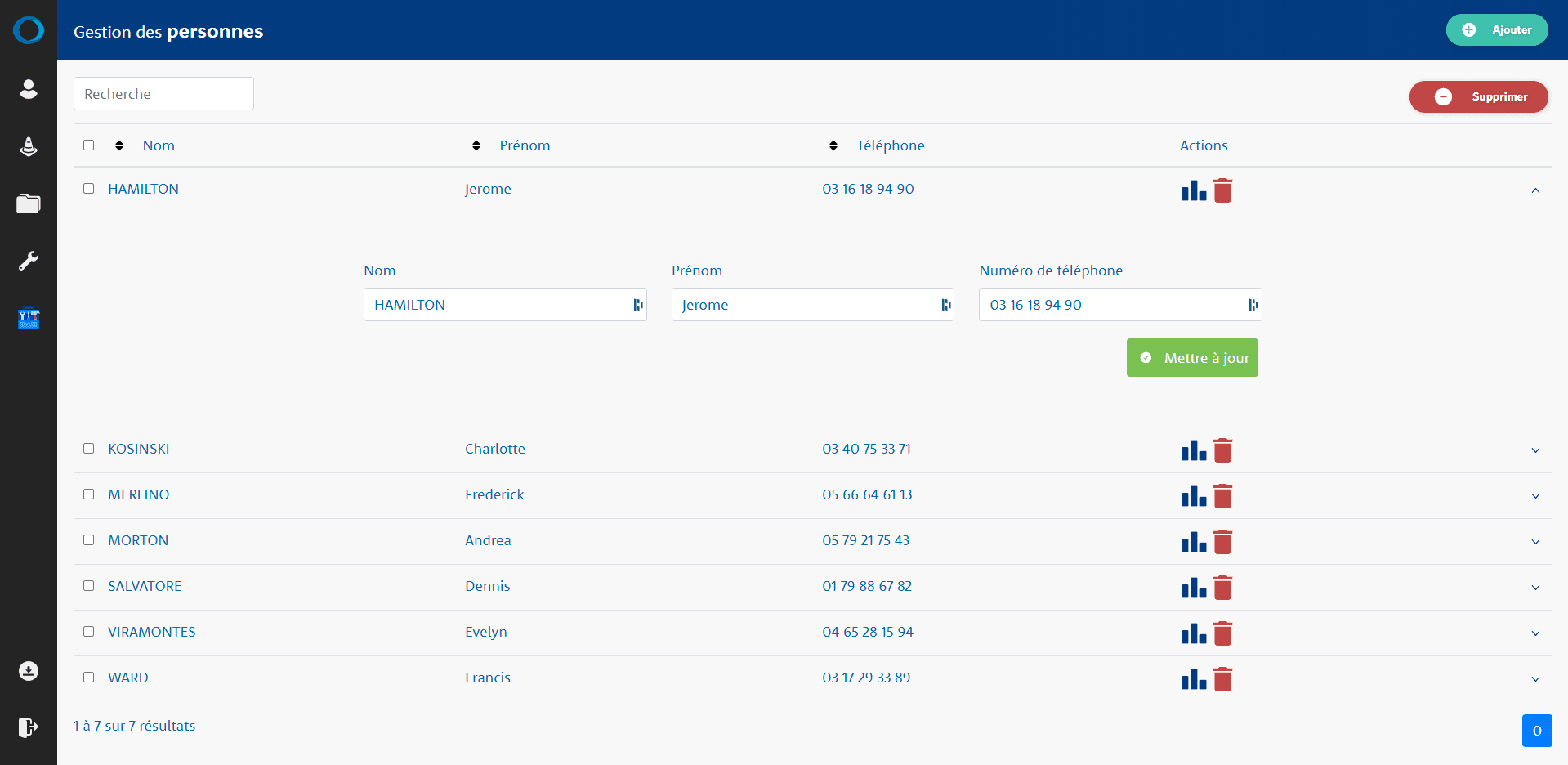The image size is (1568, 765).
Task: Delete MERLINO with the trash icon
Action: point(1222,496)
